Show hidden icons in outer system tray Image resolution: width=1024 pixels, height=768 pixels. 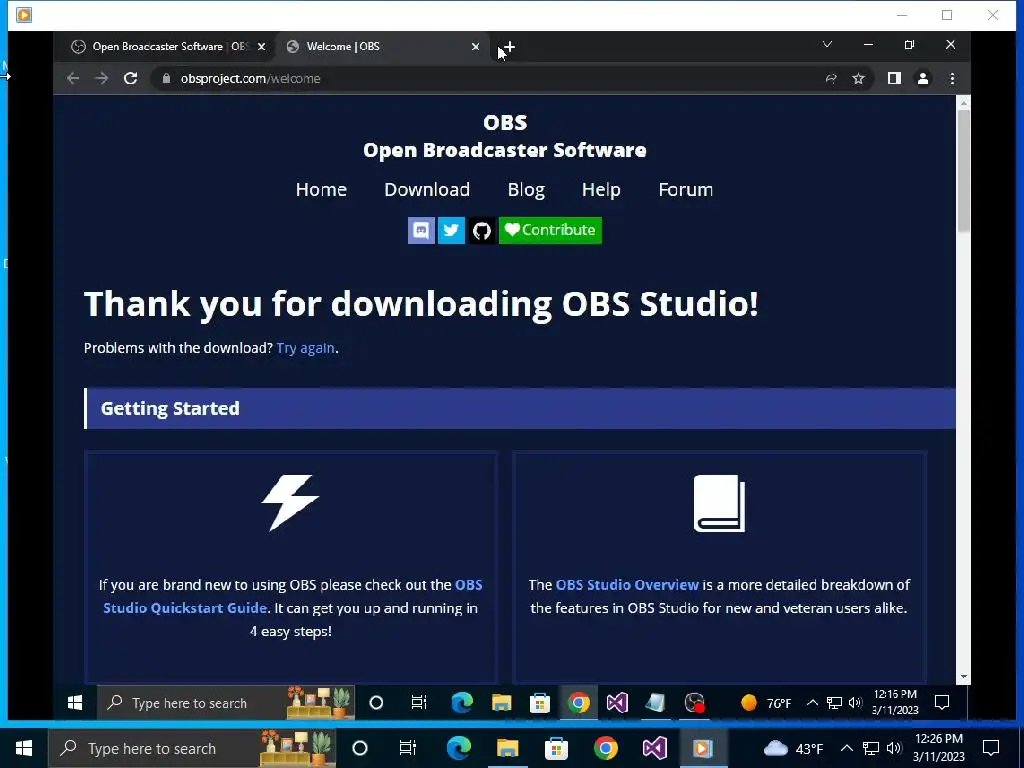(x=846, y=748)
